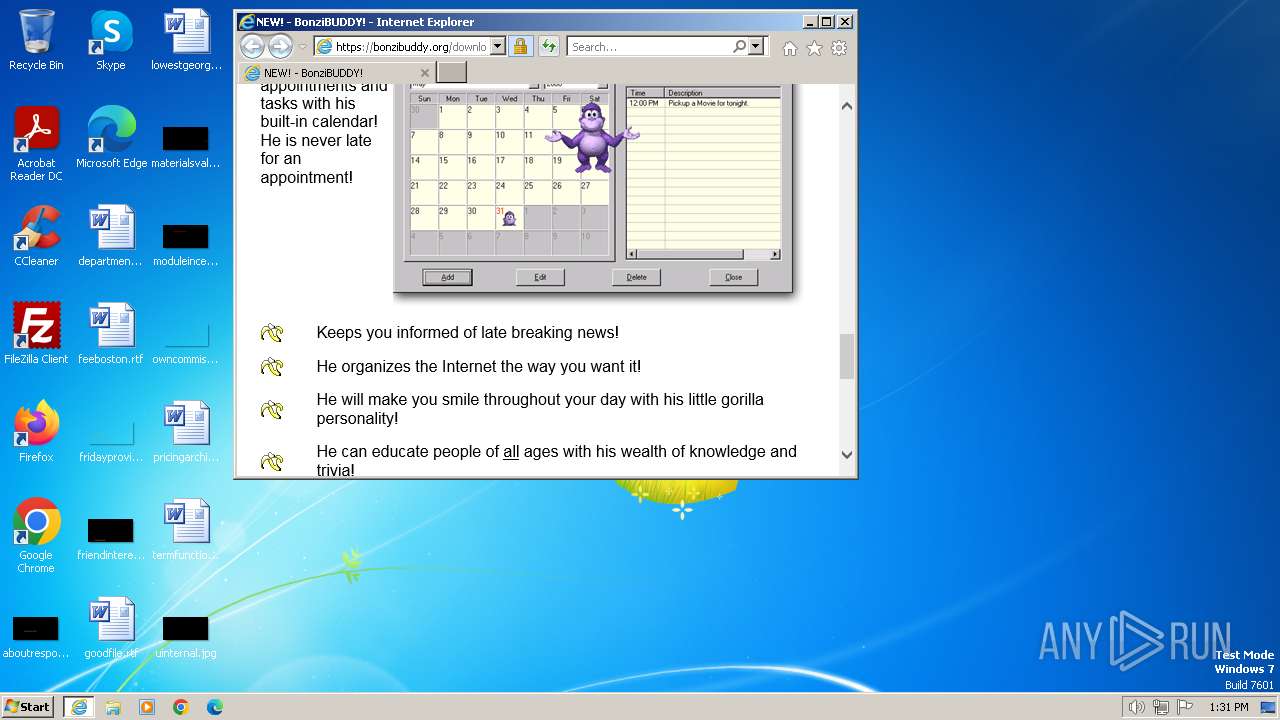Viewport: 1280px width, 720px height.
Task: Open Windows Media Player taskbar icon
Action: 147,707
